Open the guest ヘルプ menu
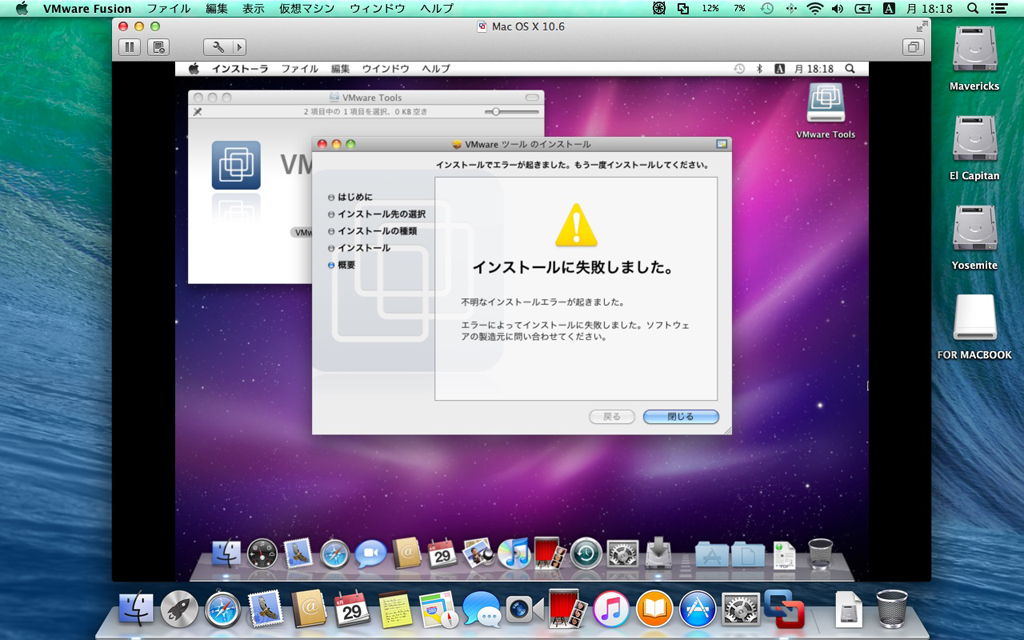The height and width of the screenshot is (640, 1024). point(436,69)
